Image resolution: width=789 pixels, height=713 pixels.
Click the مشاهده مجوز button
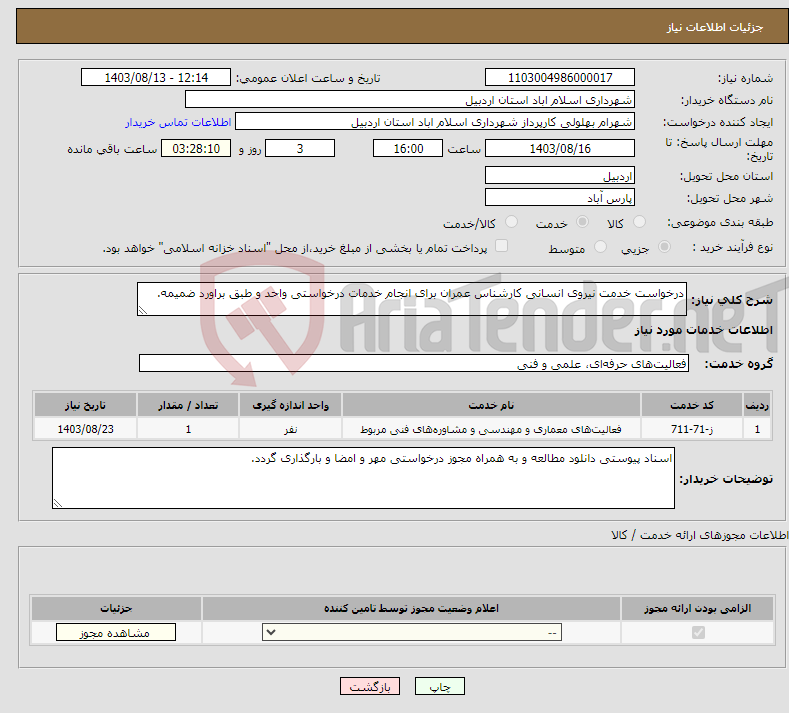click(116, 632)
